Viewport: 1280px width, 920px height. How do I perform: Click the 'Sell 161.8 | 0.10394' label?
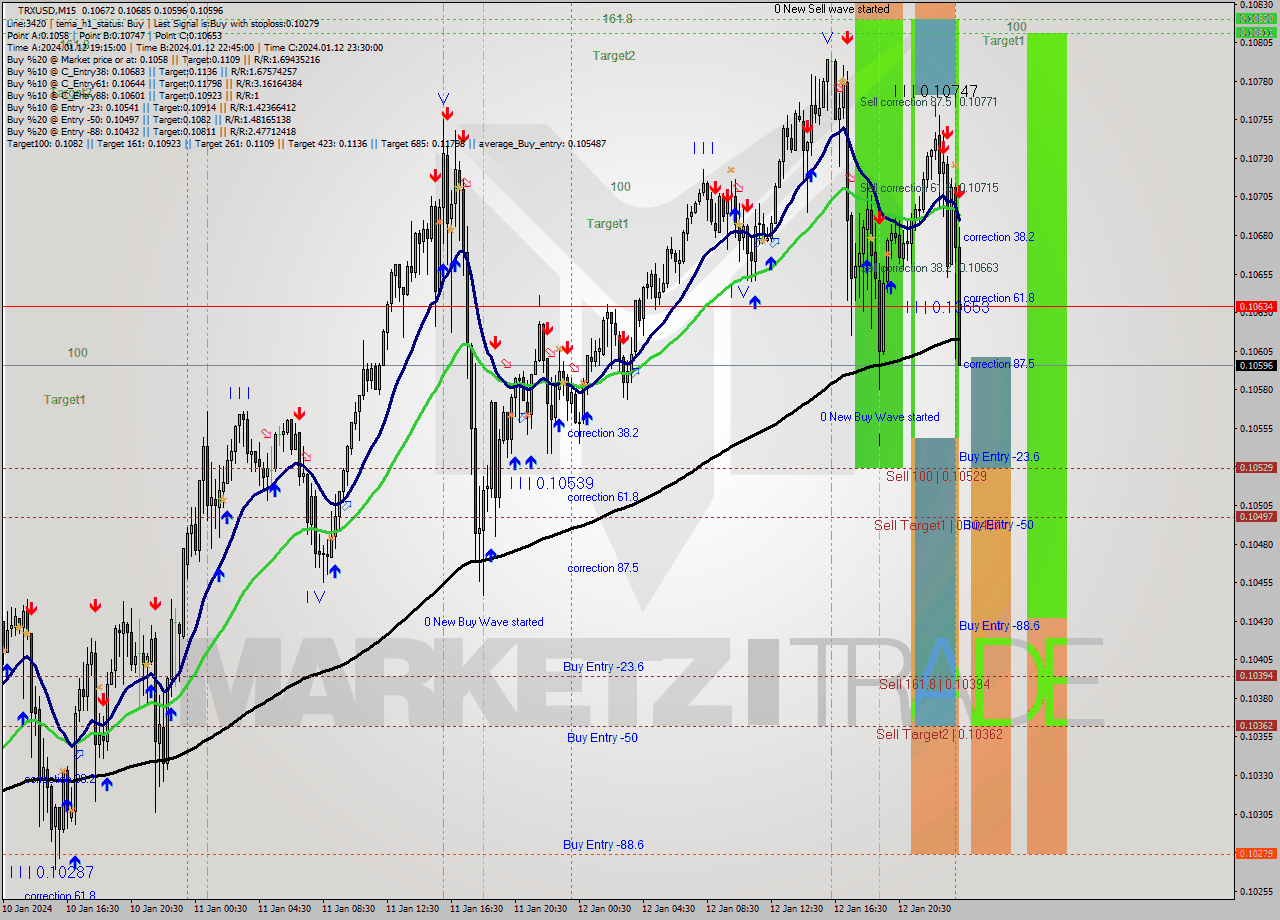[x=934, y=684]
